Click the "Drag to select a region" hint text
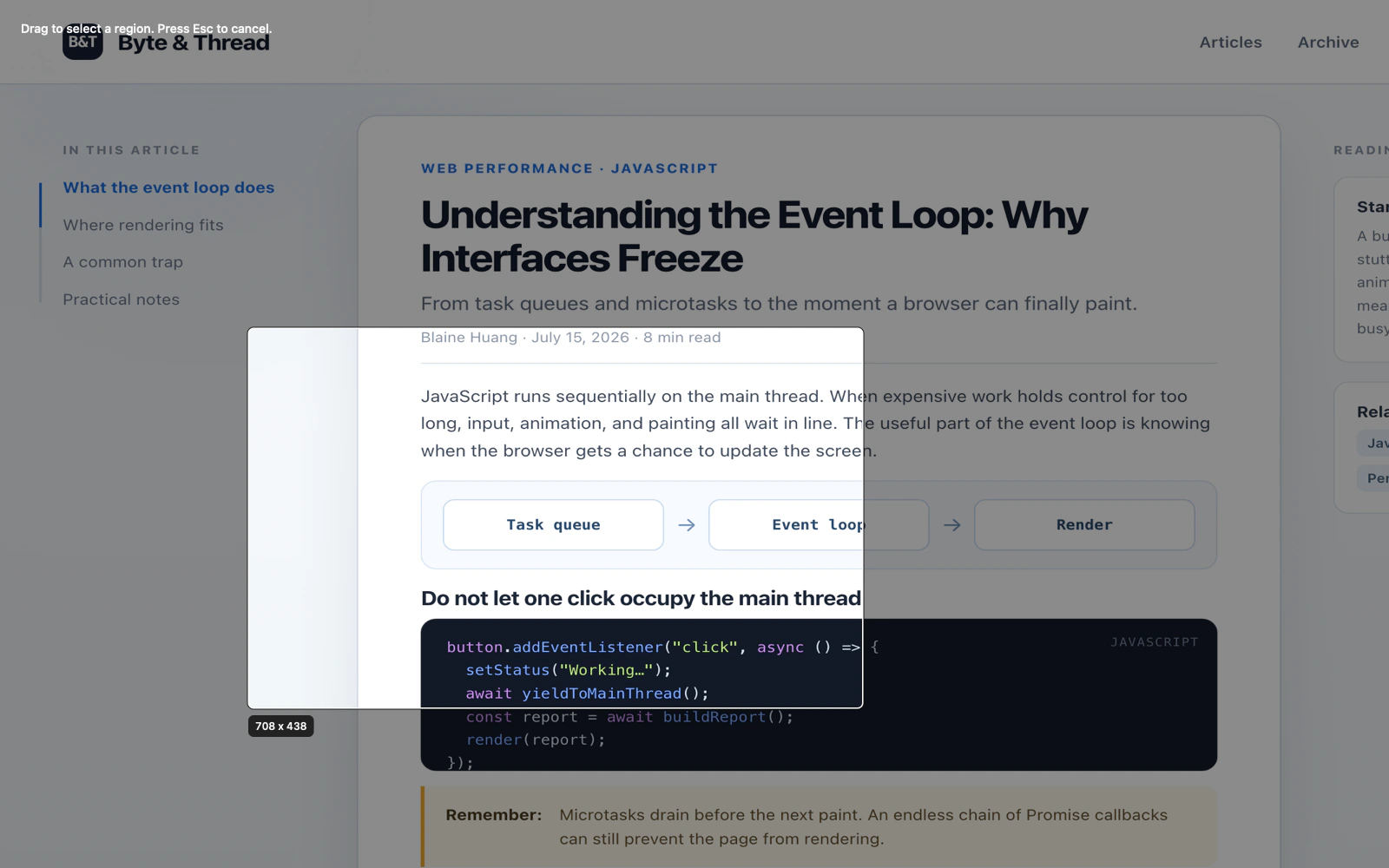The width and height of the screenshot is (1389, 868). tap(146, 29)
